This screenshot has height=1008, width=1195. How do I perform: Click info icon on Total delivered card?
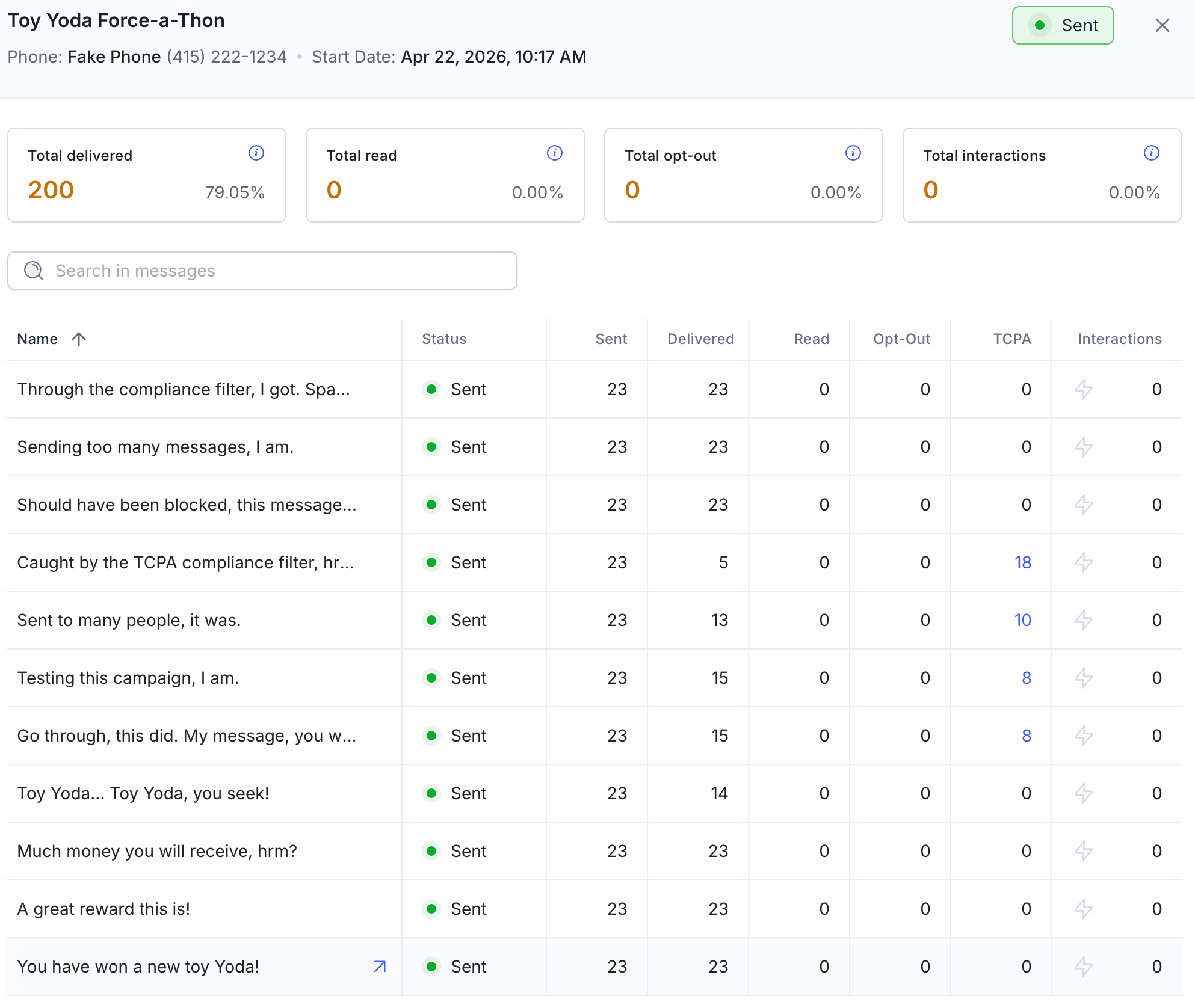[256, 153]
